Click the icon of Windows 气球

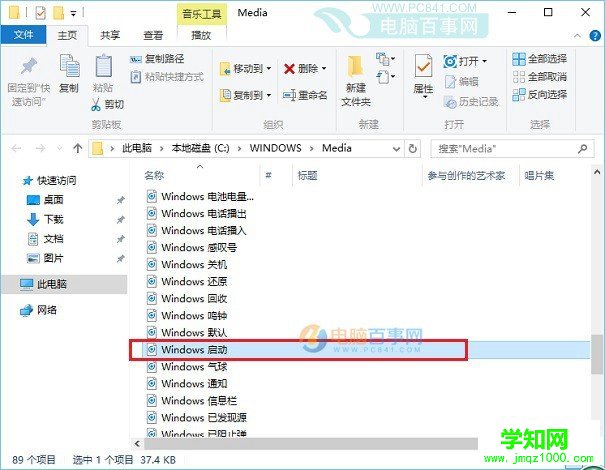[x=152, y=366]
